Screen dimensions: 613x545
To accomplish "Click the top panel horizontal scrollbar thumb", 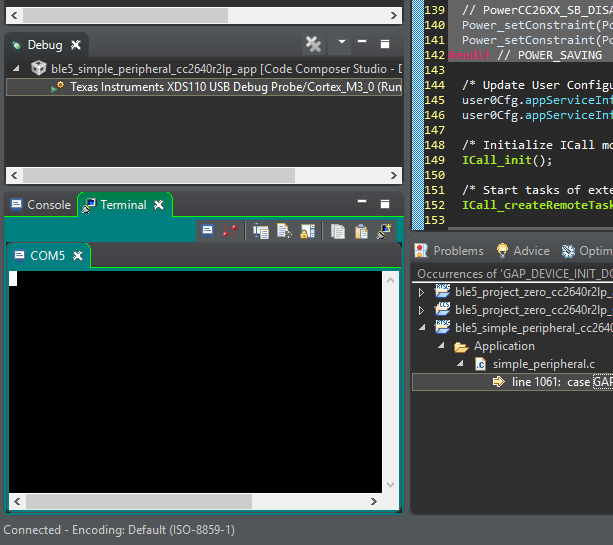I will click(125, 16).
